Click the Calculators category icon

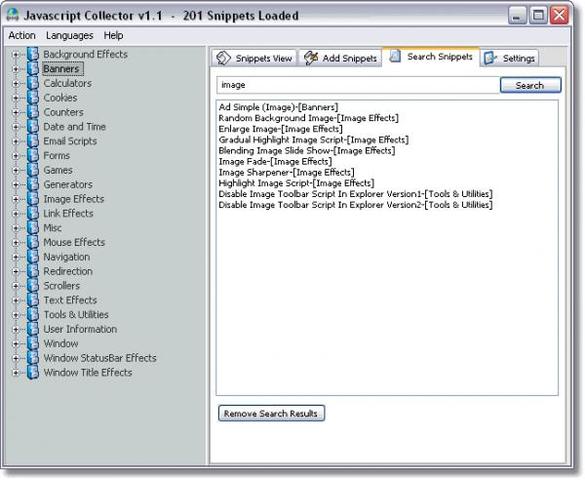click(x=33, y=83)
